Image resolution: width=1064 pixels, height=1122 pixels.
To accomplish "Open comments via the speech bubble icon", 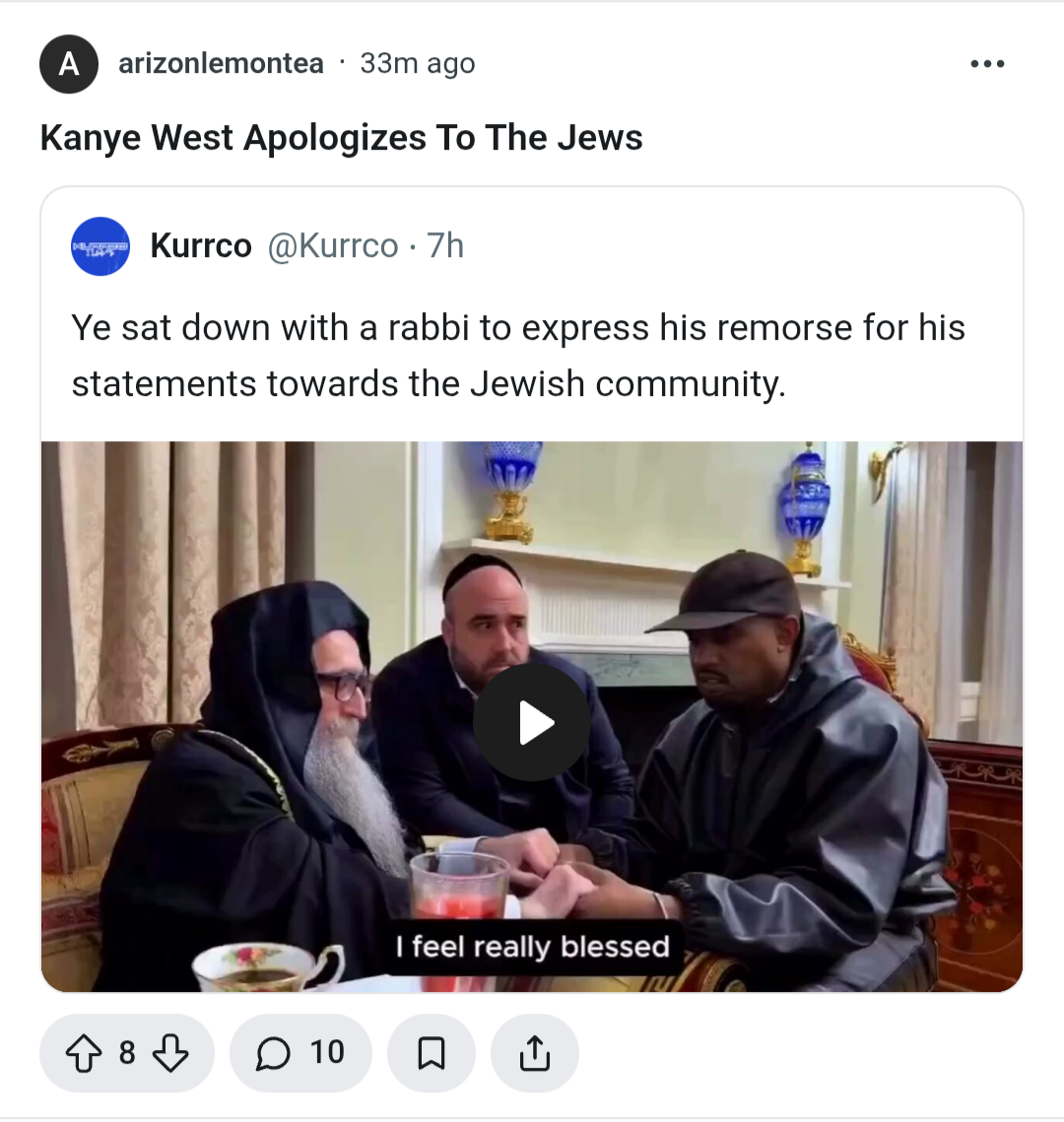I will [273, 1054].
